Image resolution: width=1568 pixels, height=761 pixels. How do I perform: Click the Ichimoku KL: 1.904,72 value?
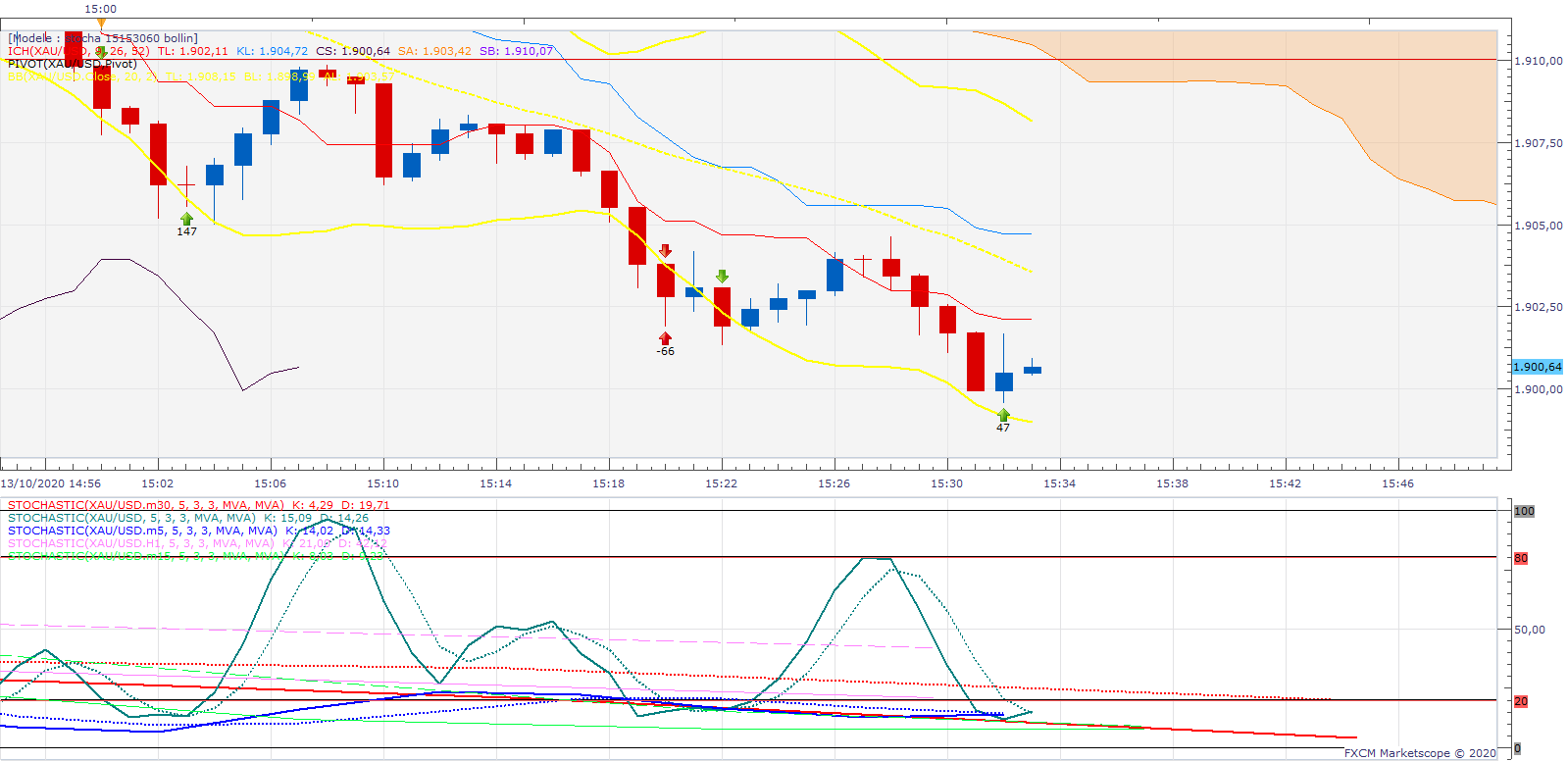272,51
